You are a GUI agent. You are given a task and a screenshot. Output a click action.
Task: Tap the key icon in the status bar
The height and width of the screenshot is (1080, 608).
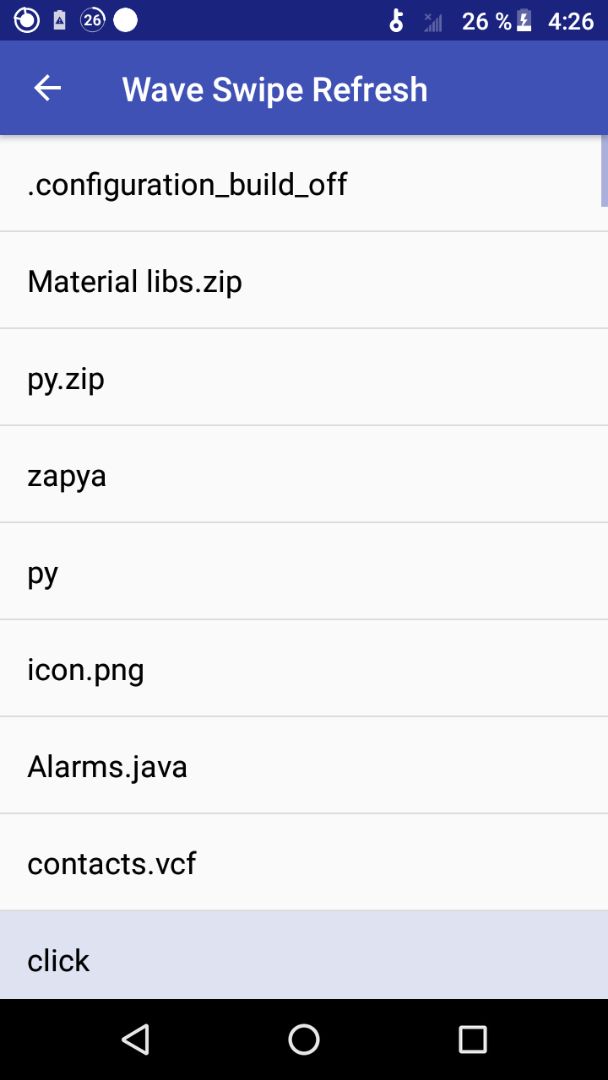point(397,20)
